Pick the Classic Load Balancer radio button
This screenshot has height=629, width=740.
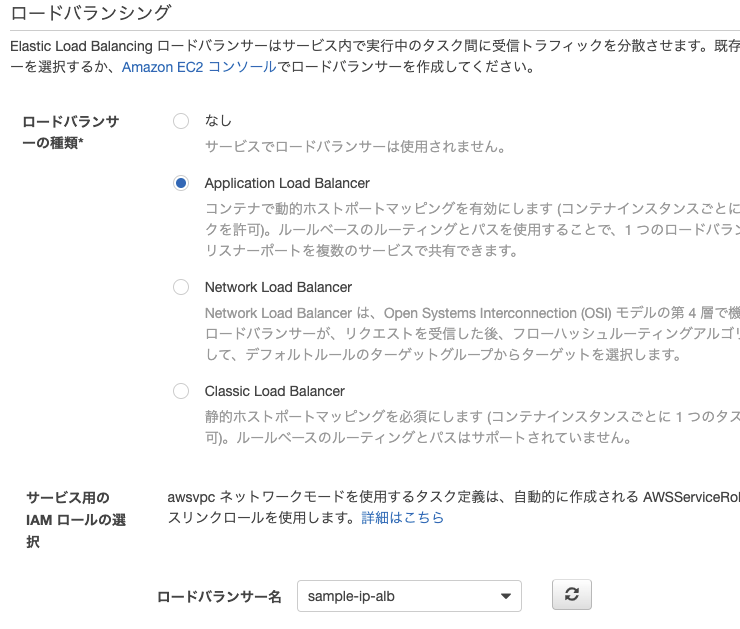181,391
